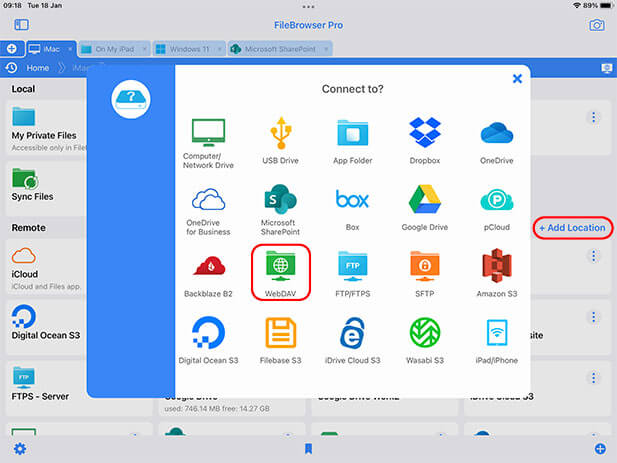Connect to Microsoft SharePoint
The width and height of the screenshot is (617, 463).
(x=281, y=210)
